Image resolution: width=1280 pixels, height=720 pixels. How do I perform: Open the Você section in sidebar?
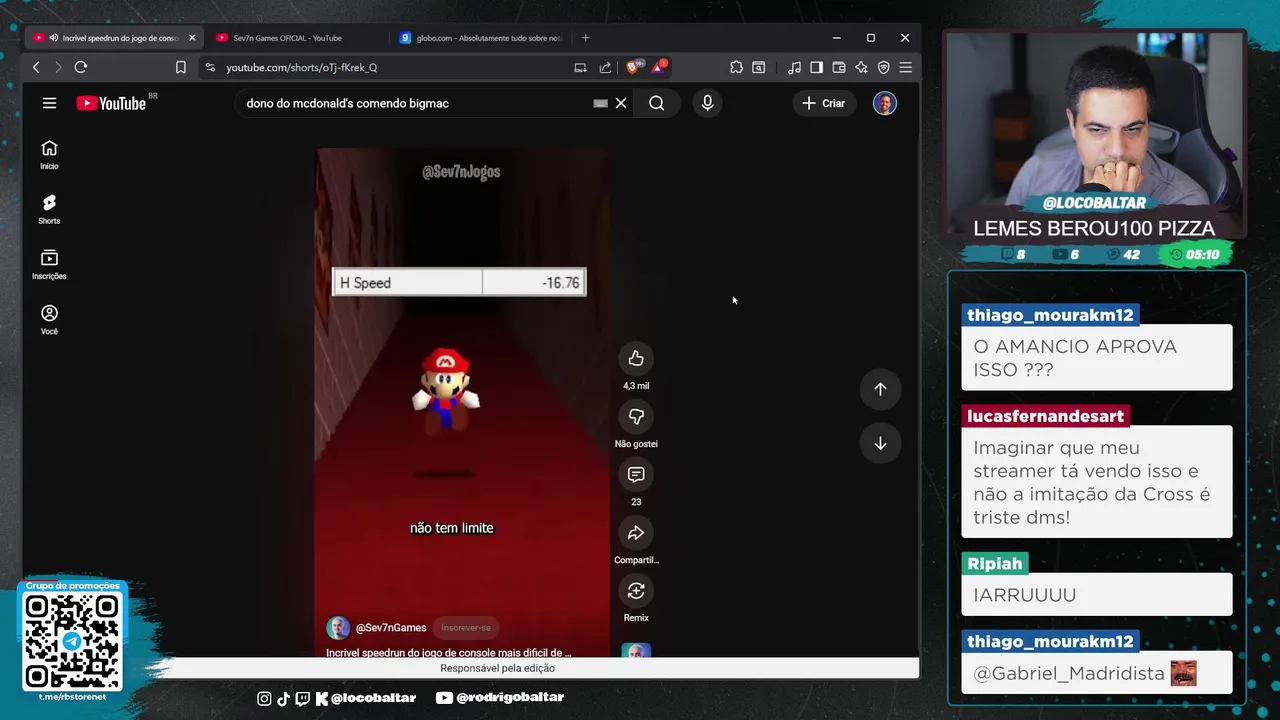point(49,320)
